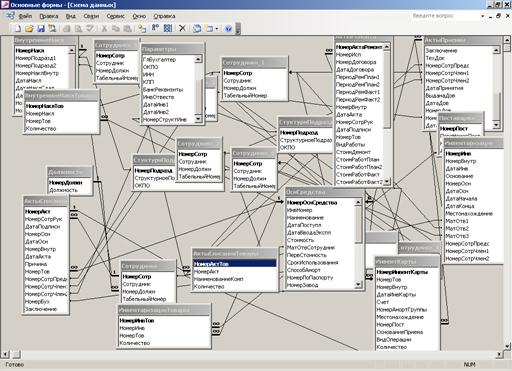Image resolution: width=512 pixels, height=371 pixels.
Task: Expand the New Object dropdown arrow
Action: click(x=217, y=29)
